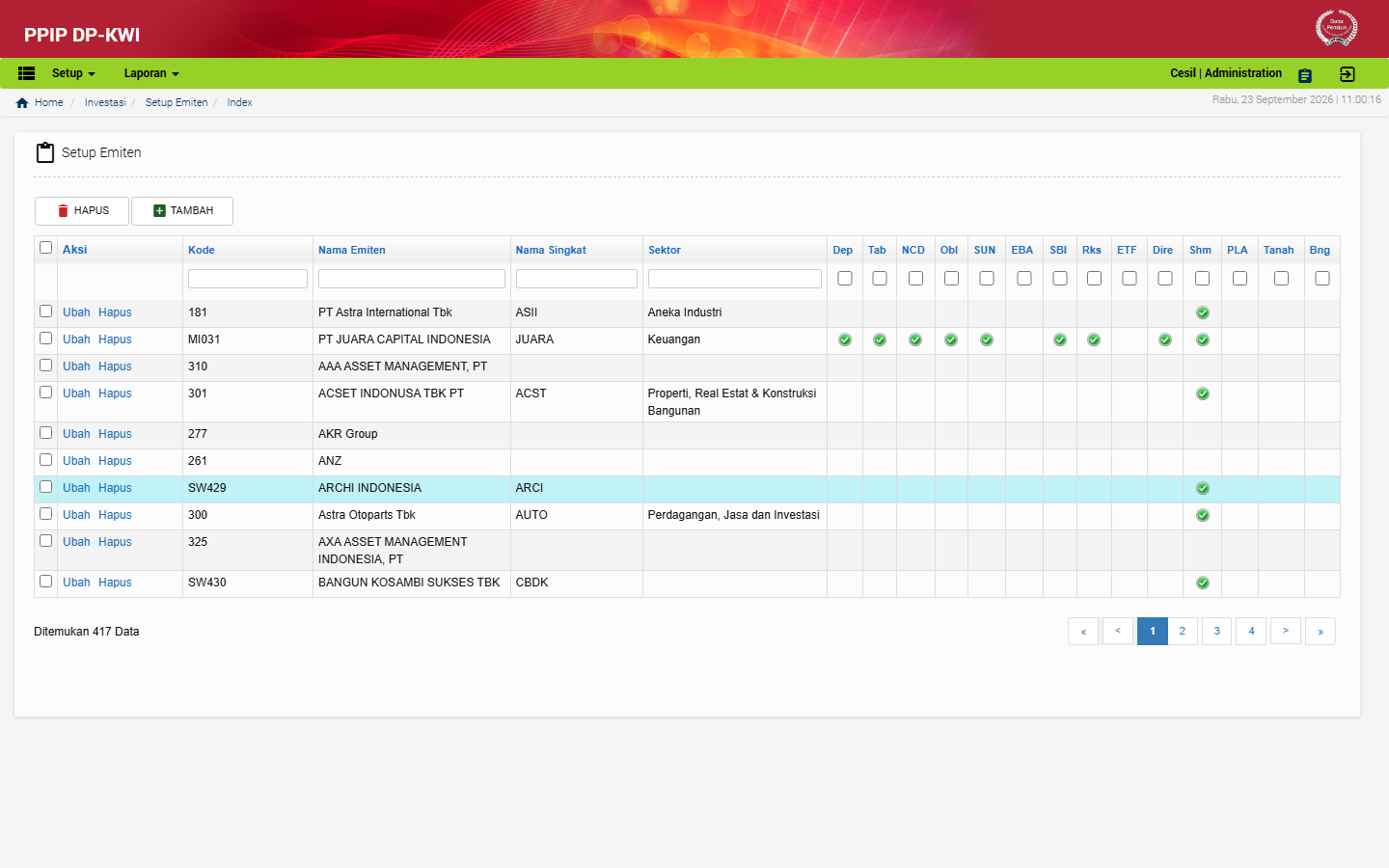Click the Shm check icon for BANGUN KOSAMBI

pos(1203,583)
